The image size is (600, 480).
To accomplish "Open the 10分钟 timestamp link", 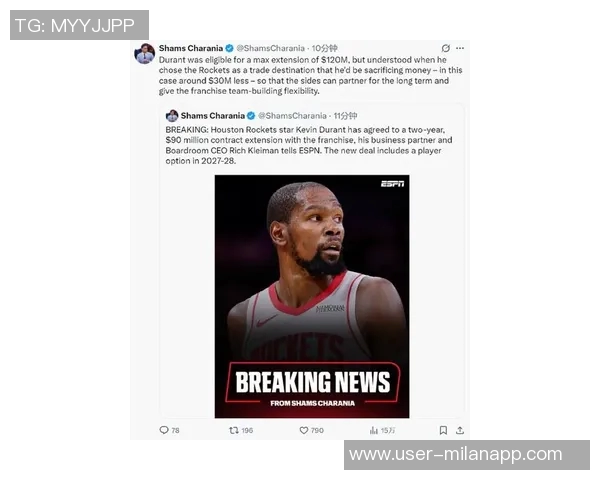I will tap(324, 48).
